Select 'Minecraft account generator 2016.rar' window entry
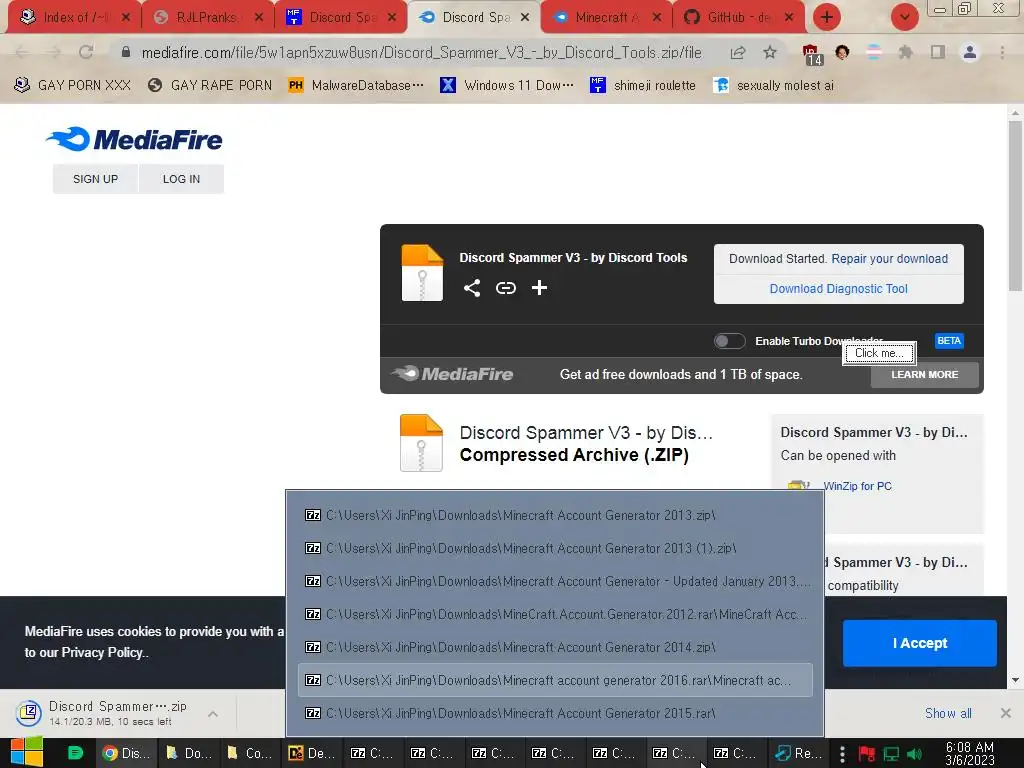Screen dimensions: 1024x768 pos(555,680)
